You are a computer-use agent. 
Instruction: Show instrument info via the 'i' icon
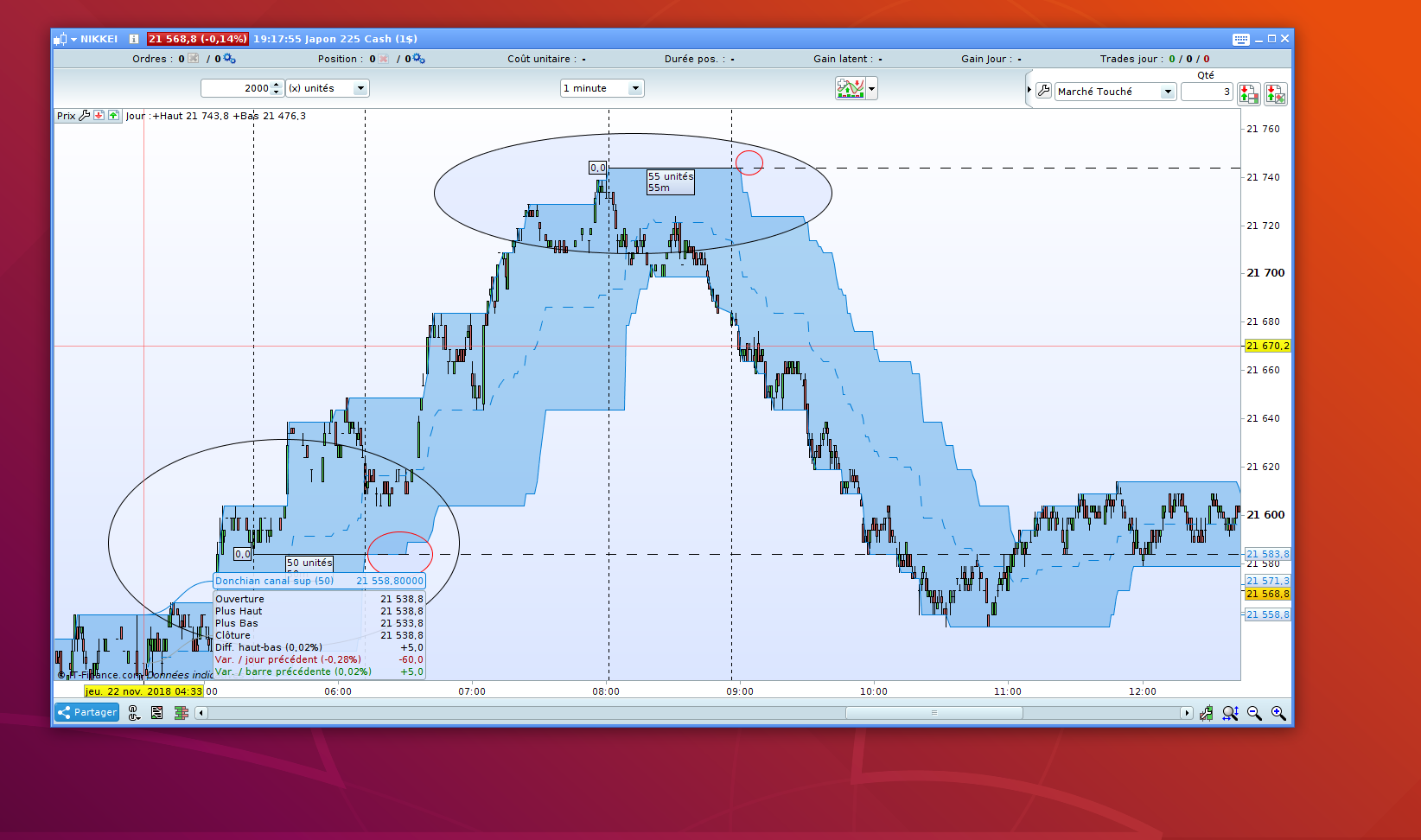point(134,39)
